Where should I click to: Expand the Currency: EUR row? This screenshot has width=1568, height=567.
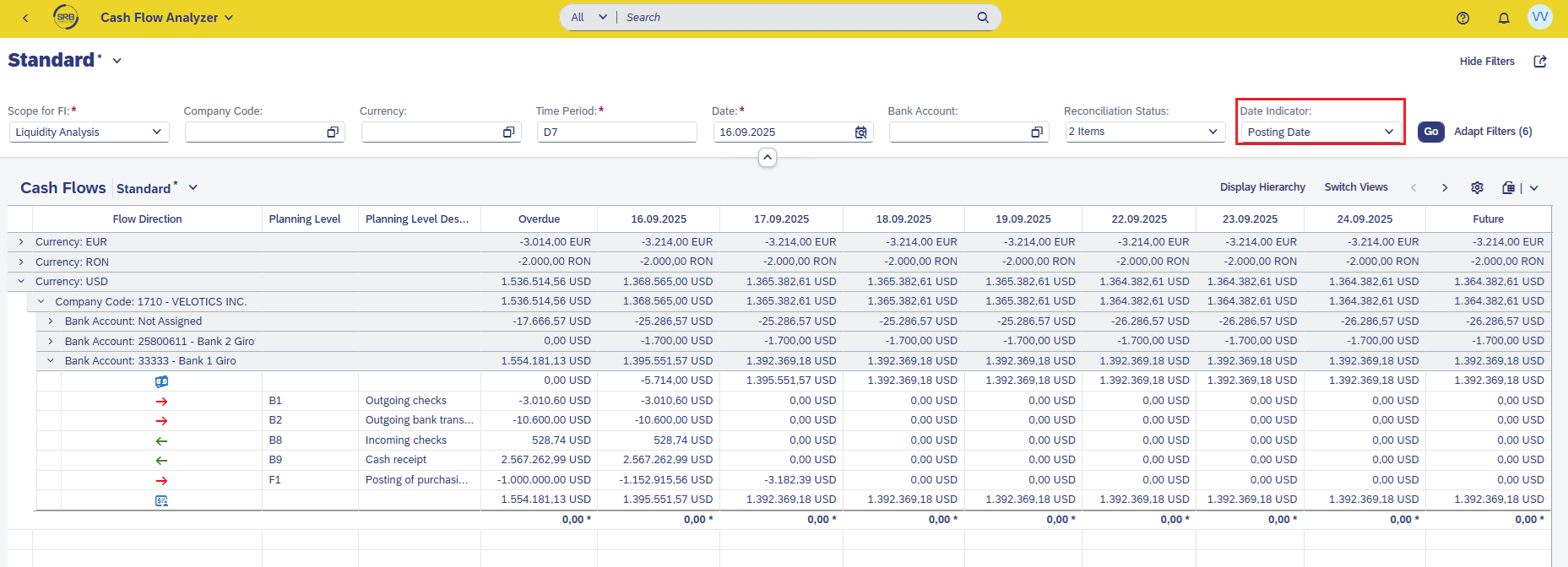point(21,242)
